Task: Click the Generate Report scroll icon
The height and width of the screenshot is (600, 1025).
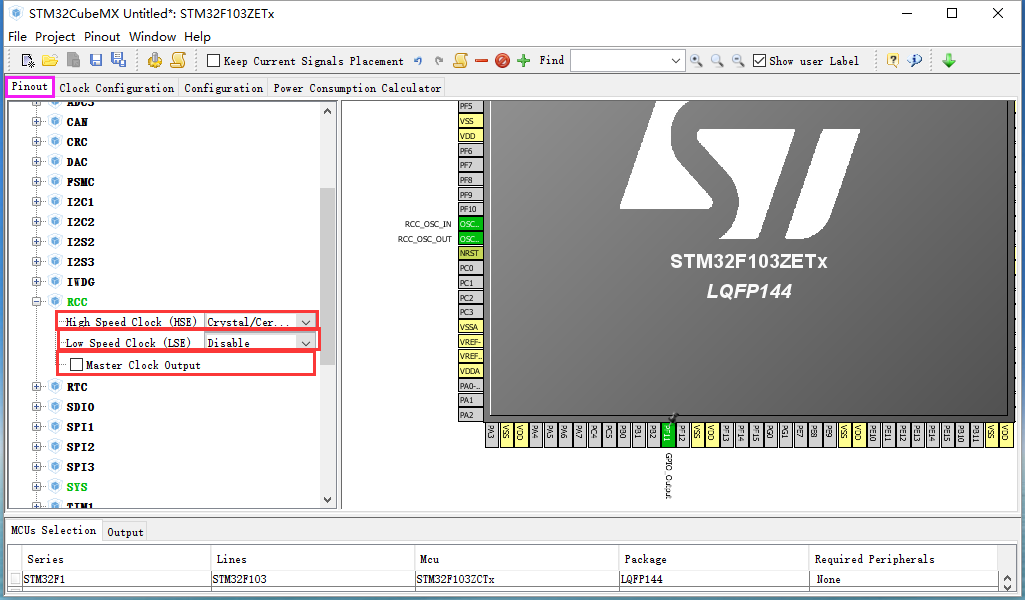Action: click(x=178, y=60)
